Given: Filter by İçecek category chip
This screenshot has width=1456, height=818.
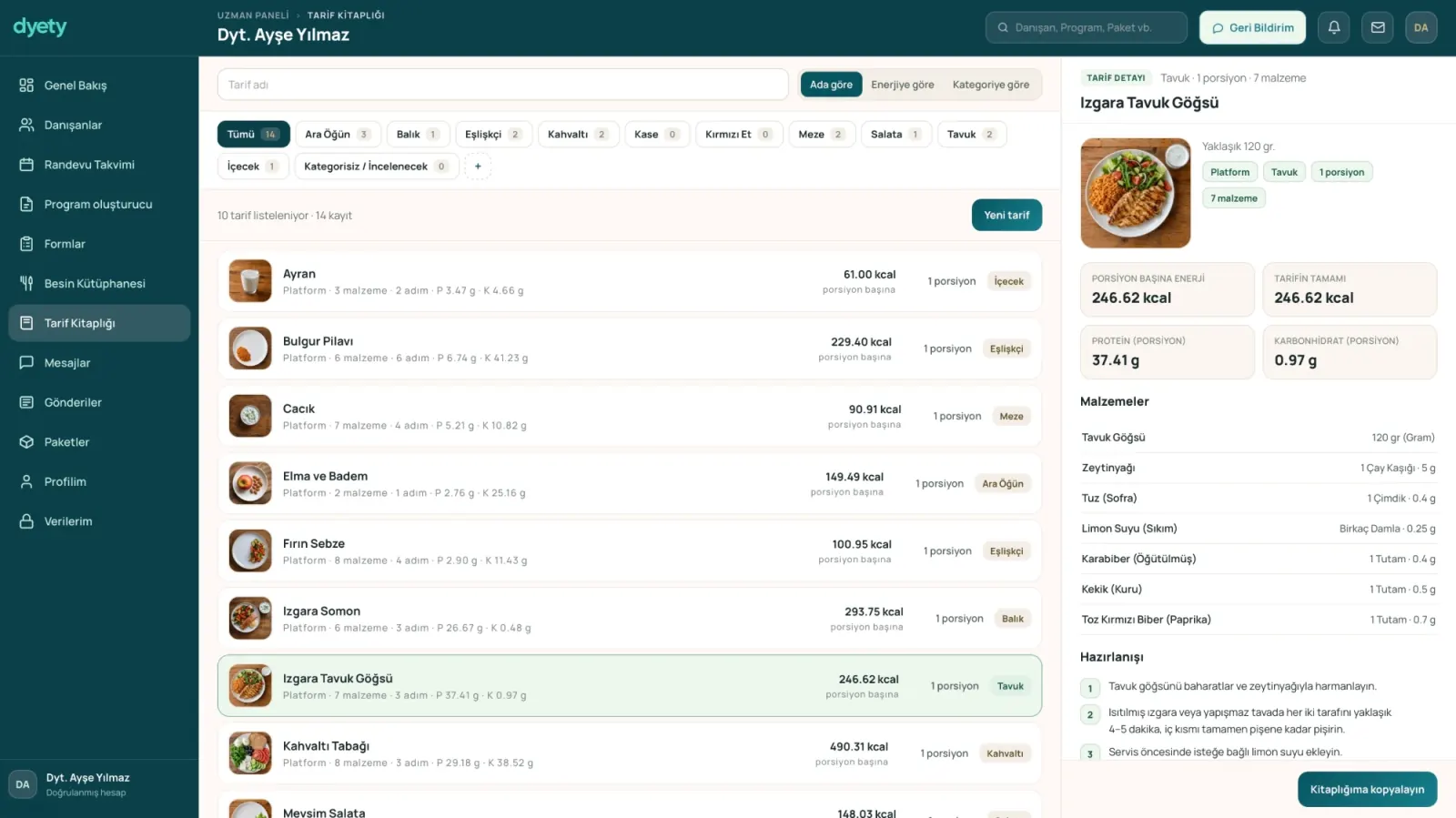Looking at the screenshot, I should pyautogui.click(x=253, y=167).
